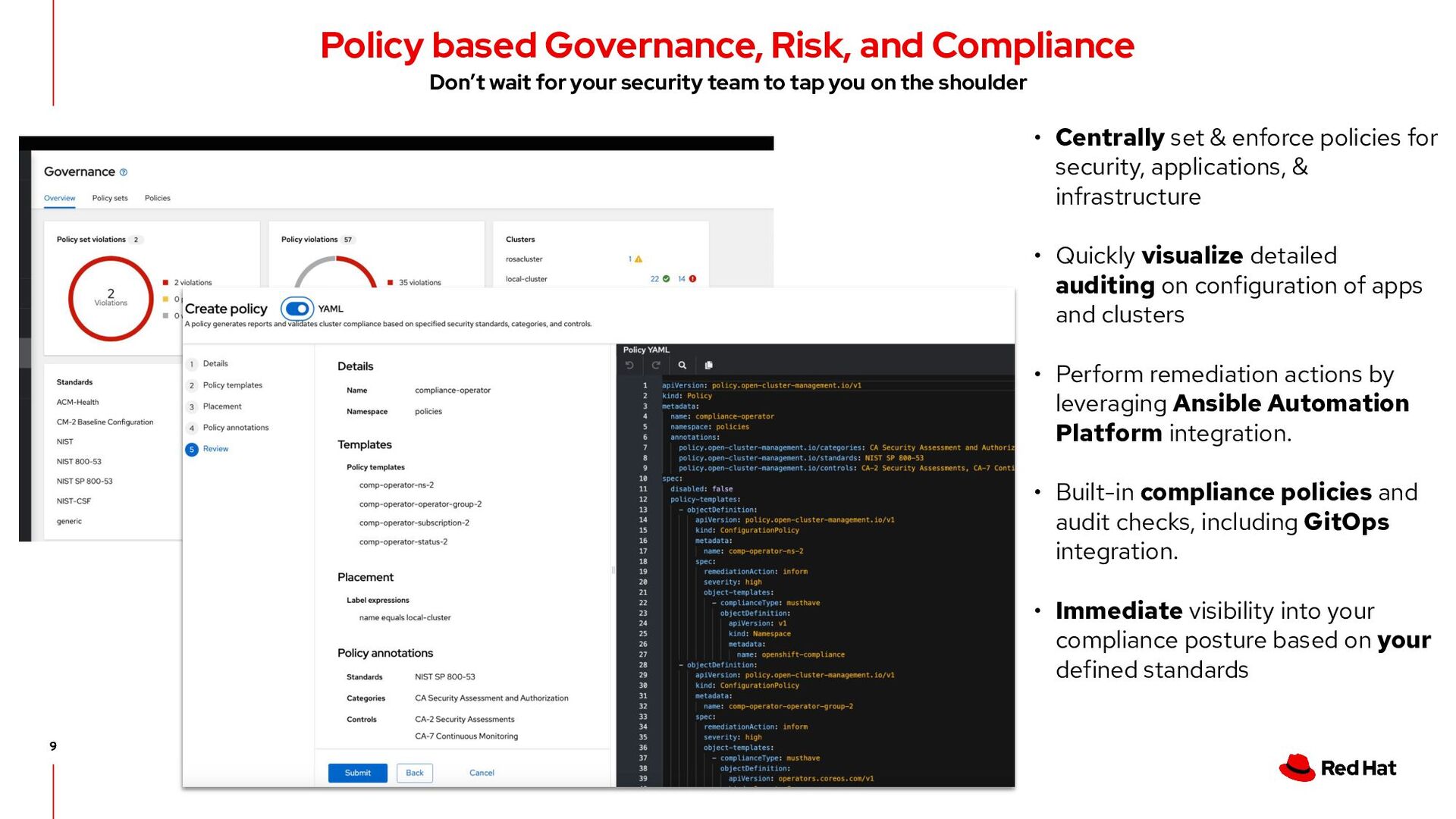Switch to the Policies tab
Screen dimensions: 1456x819
157,198
